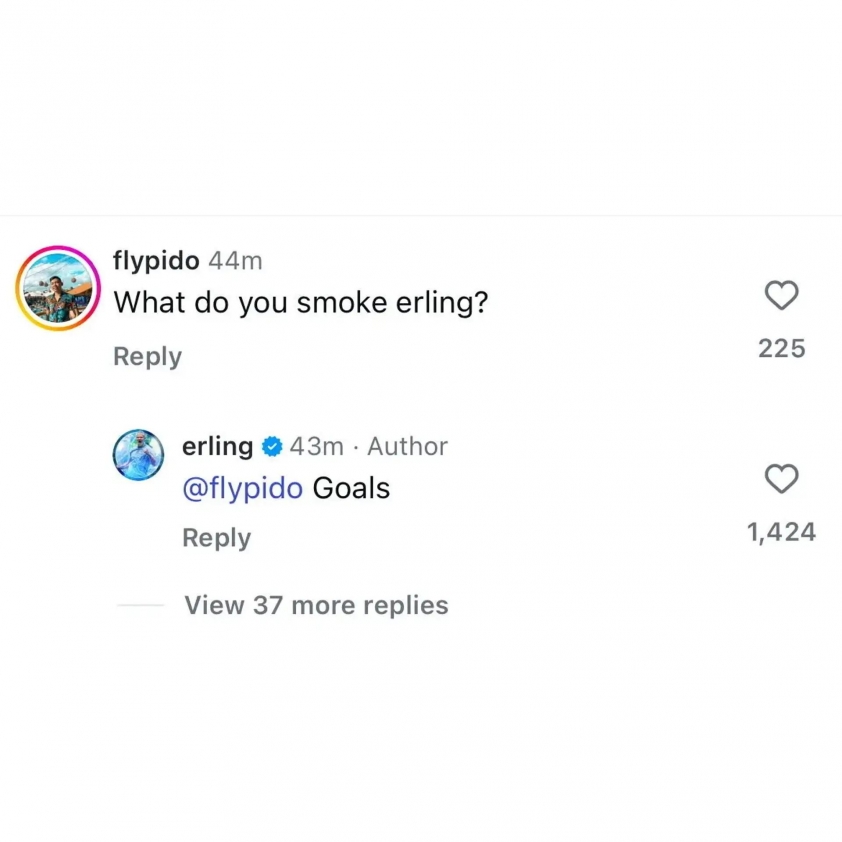Click the short line before View more replies

coord(140,605)
